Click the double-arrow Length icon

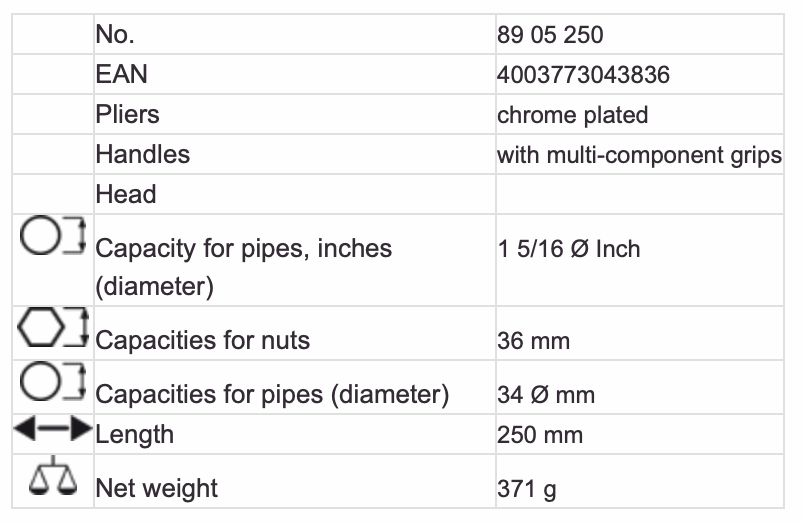(52, 432)
